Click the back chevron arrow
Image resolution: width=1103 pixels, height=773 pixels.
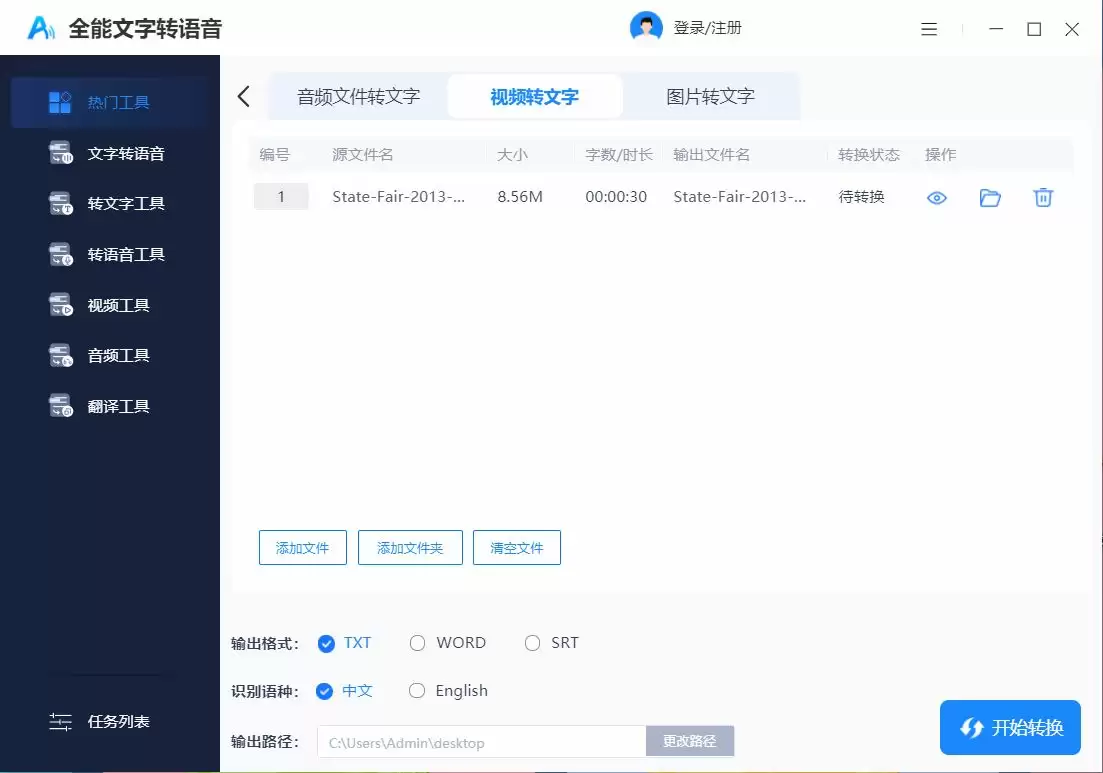[243, 96]
